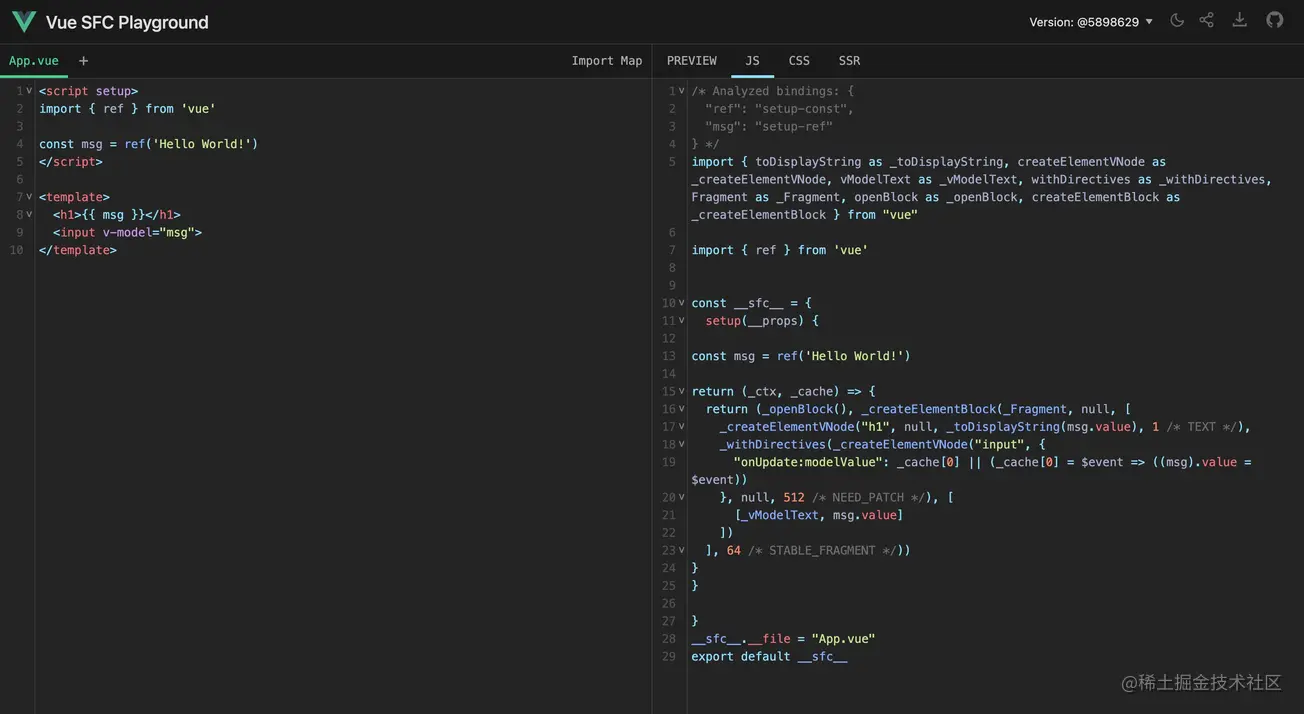Screen dimensions: 1304x714
Task: Collapse setup fold at output line 11
Action: point(682,321)
